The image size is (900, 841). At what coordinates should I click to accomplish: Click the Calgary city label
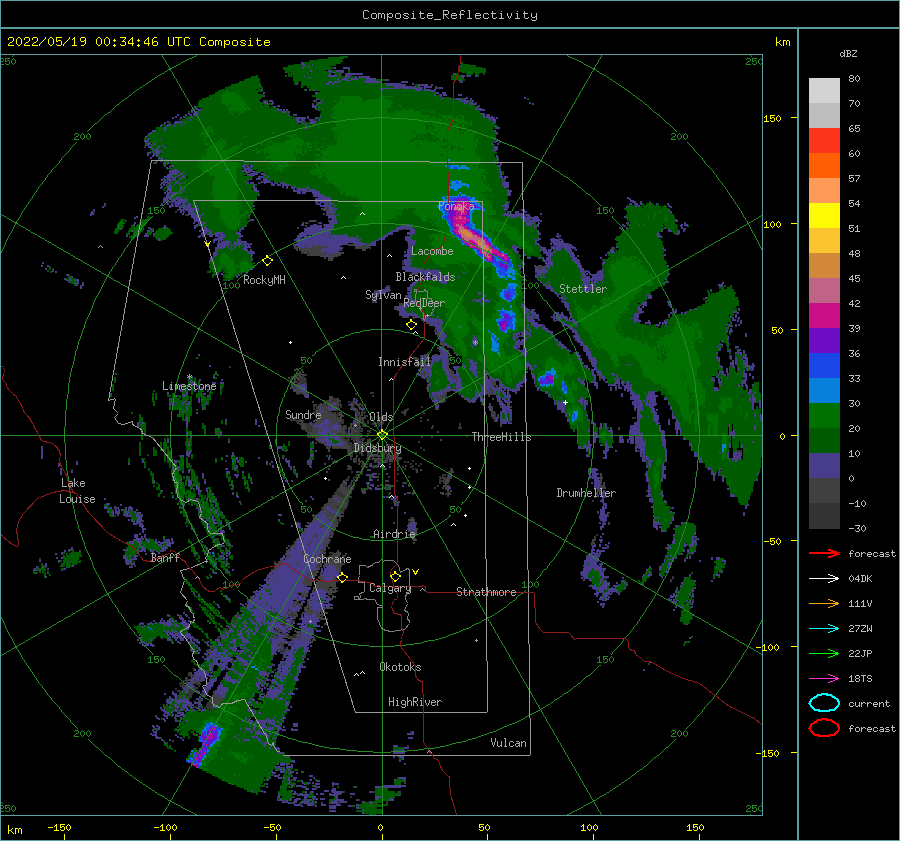390,588
